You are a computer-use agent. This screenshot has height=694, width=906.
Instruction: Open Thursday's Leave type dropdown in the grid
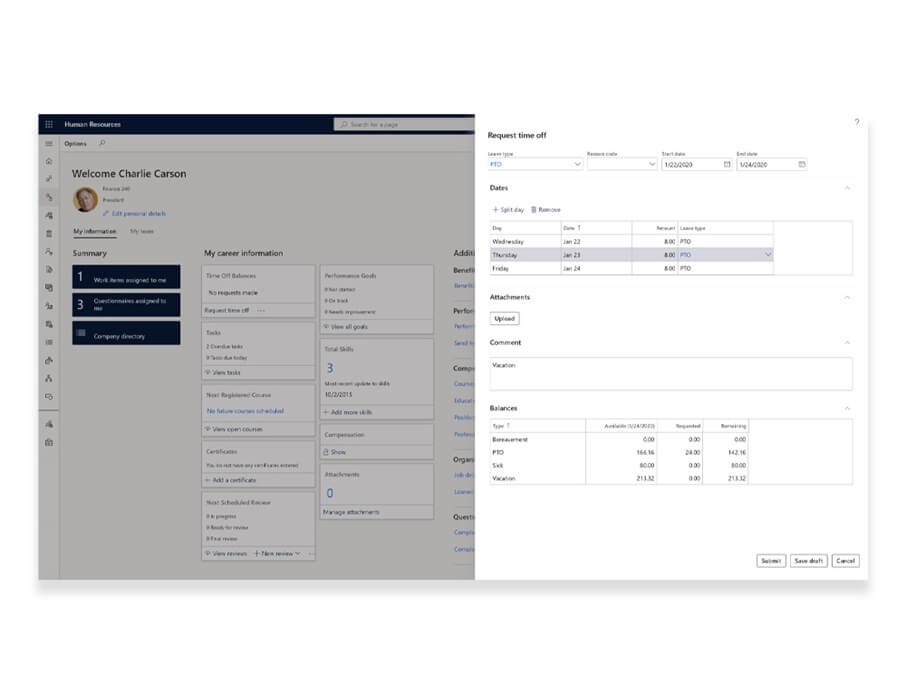tap(766, 255)
